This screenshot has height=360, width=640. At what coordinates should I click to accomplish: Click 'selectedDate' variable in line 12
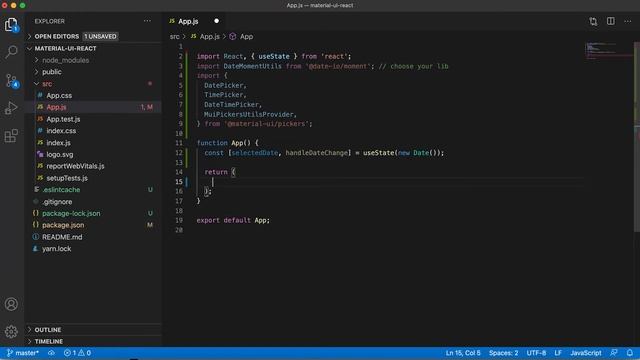click(x=255, y=153)
